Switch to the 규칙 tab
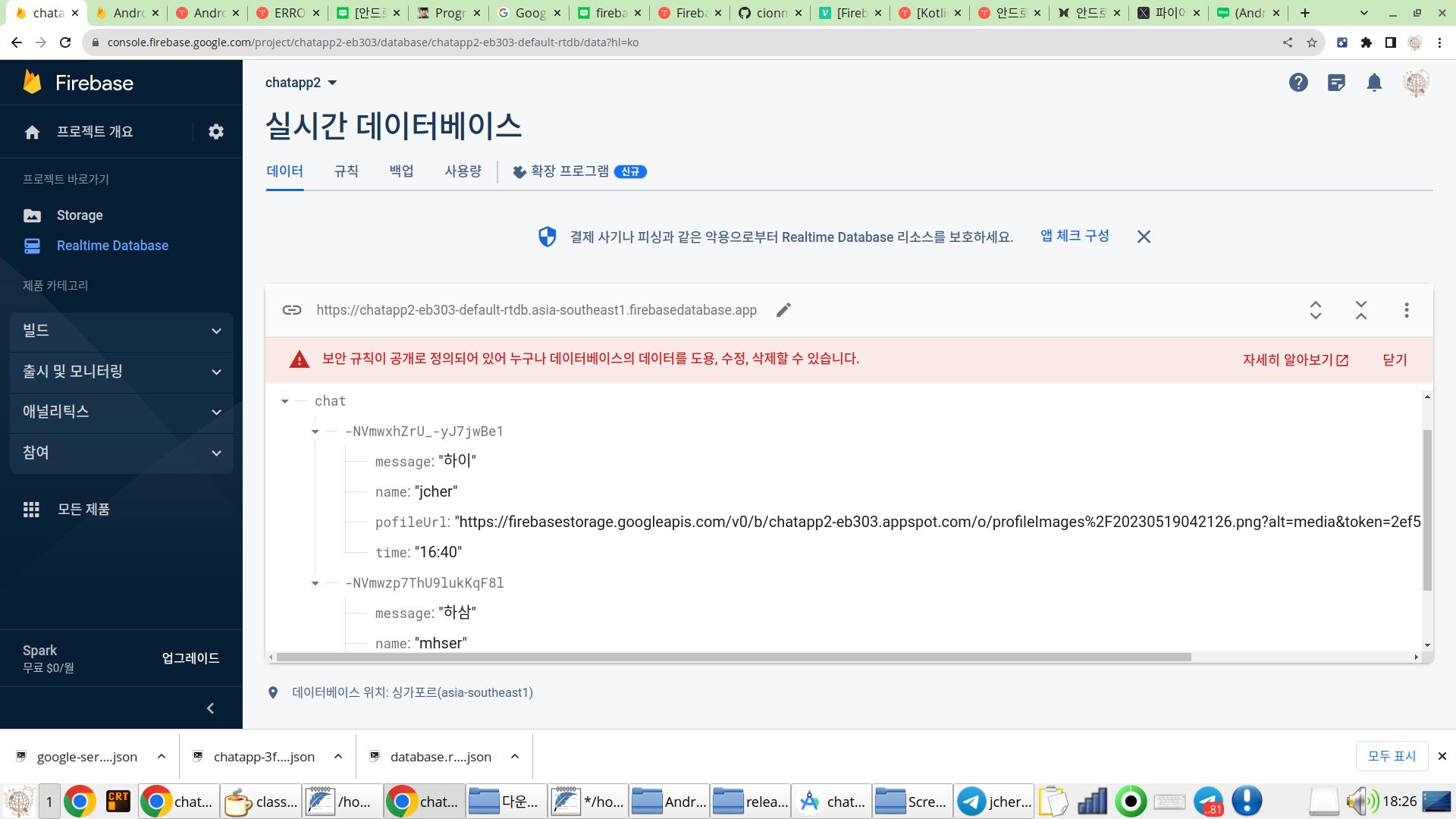The image size is (1456, 819). coord(347,171)
